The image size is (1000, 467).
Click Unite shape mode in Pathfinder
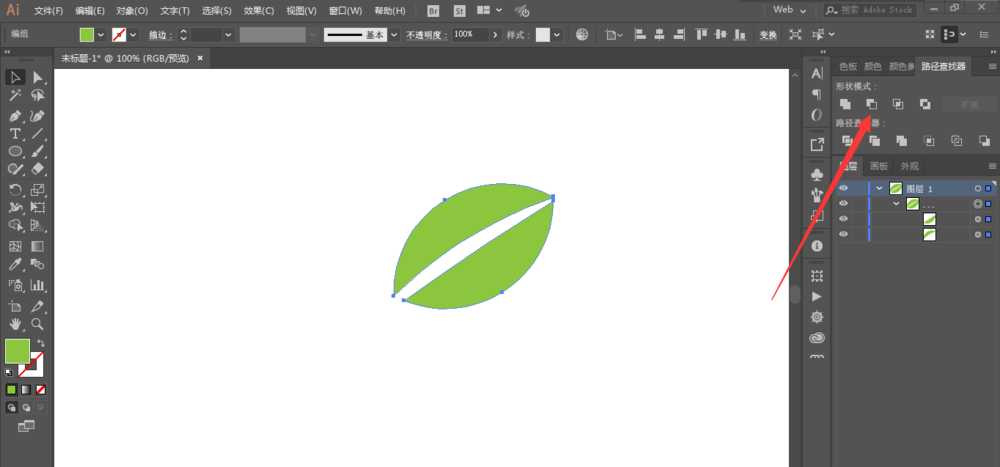click(x=846, y=104)
